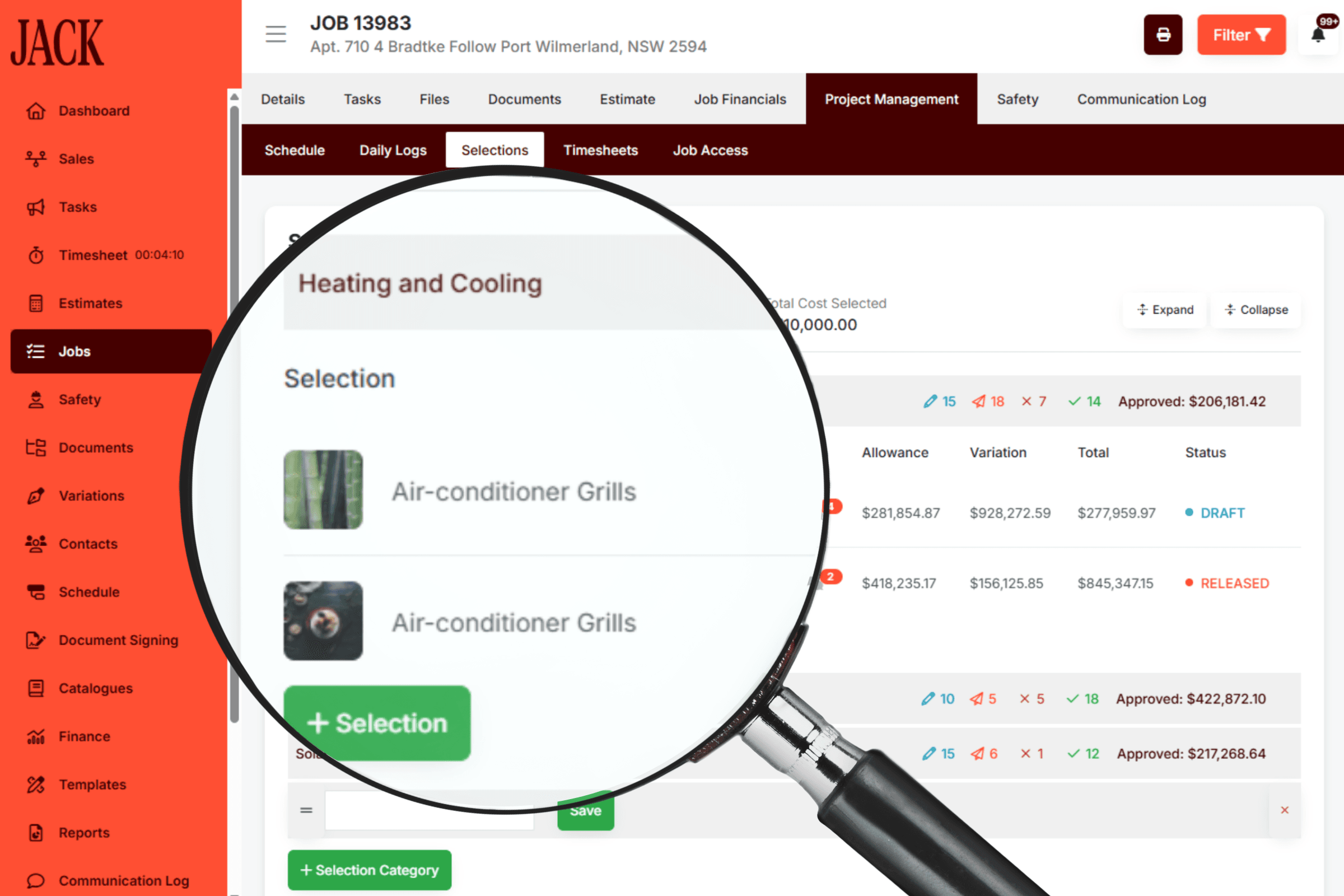The image size is (1344, 896).
Task: Toggle the hamburger menu icon
Action: pyautogui.click(x=276, y=34)
